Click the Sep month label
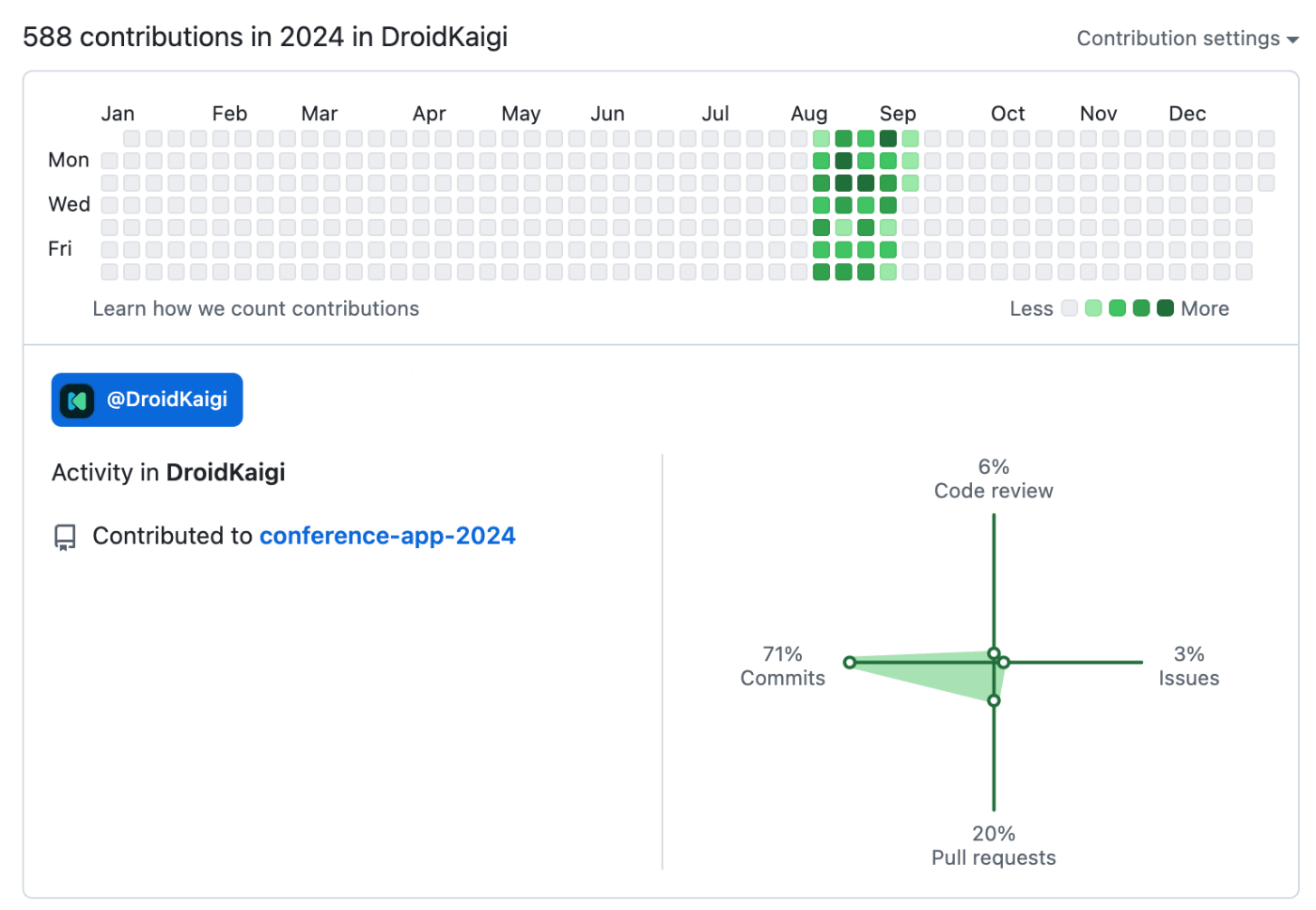This screenshot has width=1316, height=910. (898, 114)
